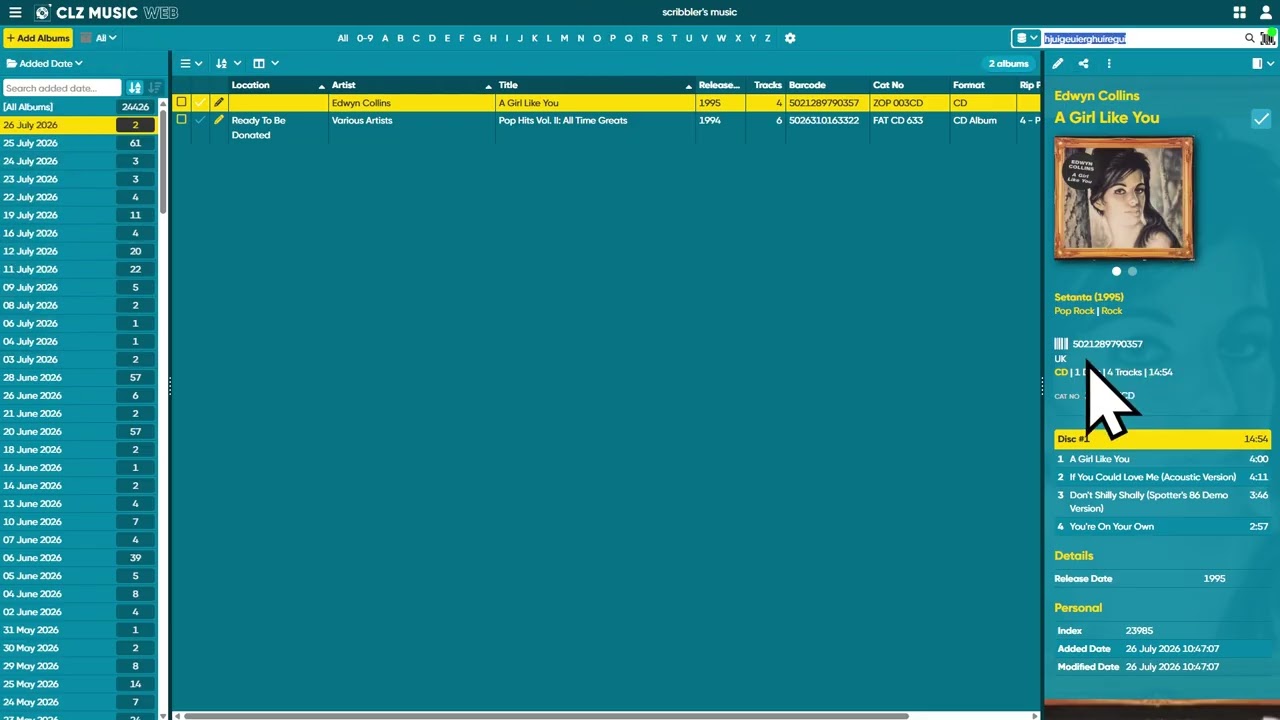Open the details panel layout dropdown
The image size is (1280, 720).
1263,64
